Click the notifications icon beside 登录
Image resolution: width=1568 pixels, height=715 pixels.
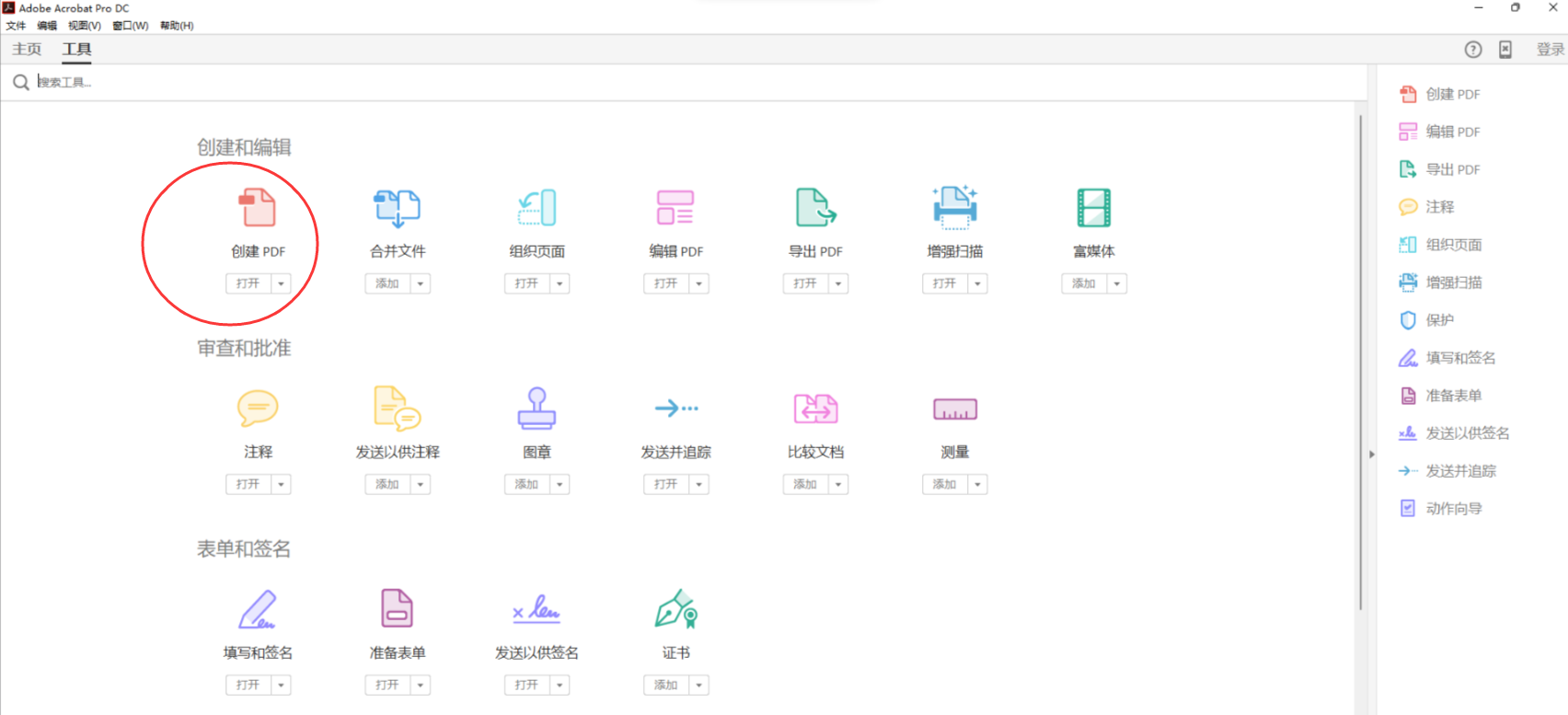point(1505,50)
